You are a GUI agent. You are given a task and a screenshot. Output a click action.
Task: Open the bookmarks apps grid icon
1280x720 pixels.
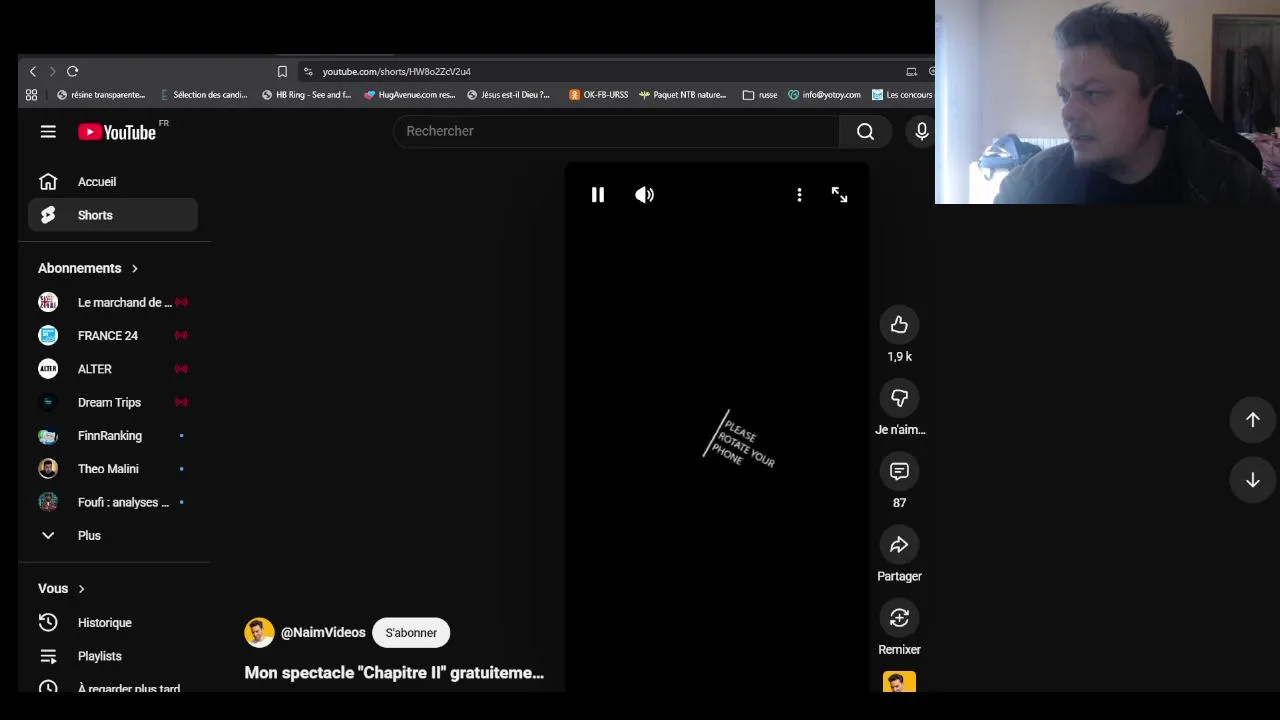coord(31,95)
